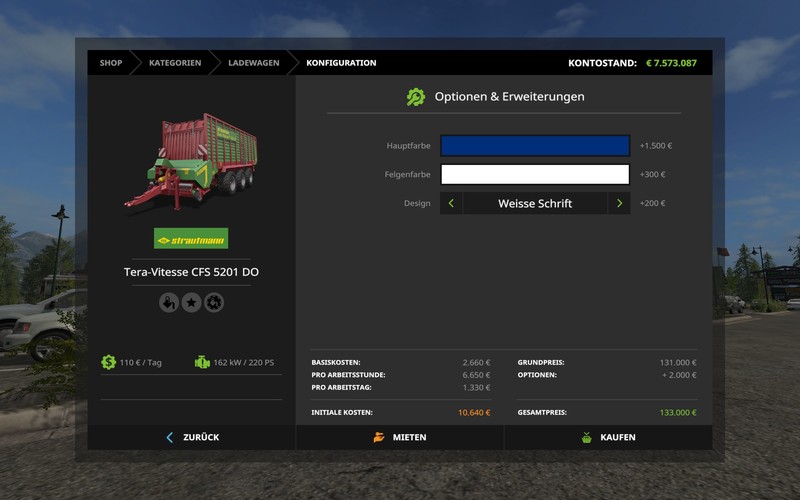The image size is (800, 500).
Task: Click the unloading function icon left of the star
Action: pos(168,302)
